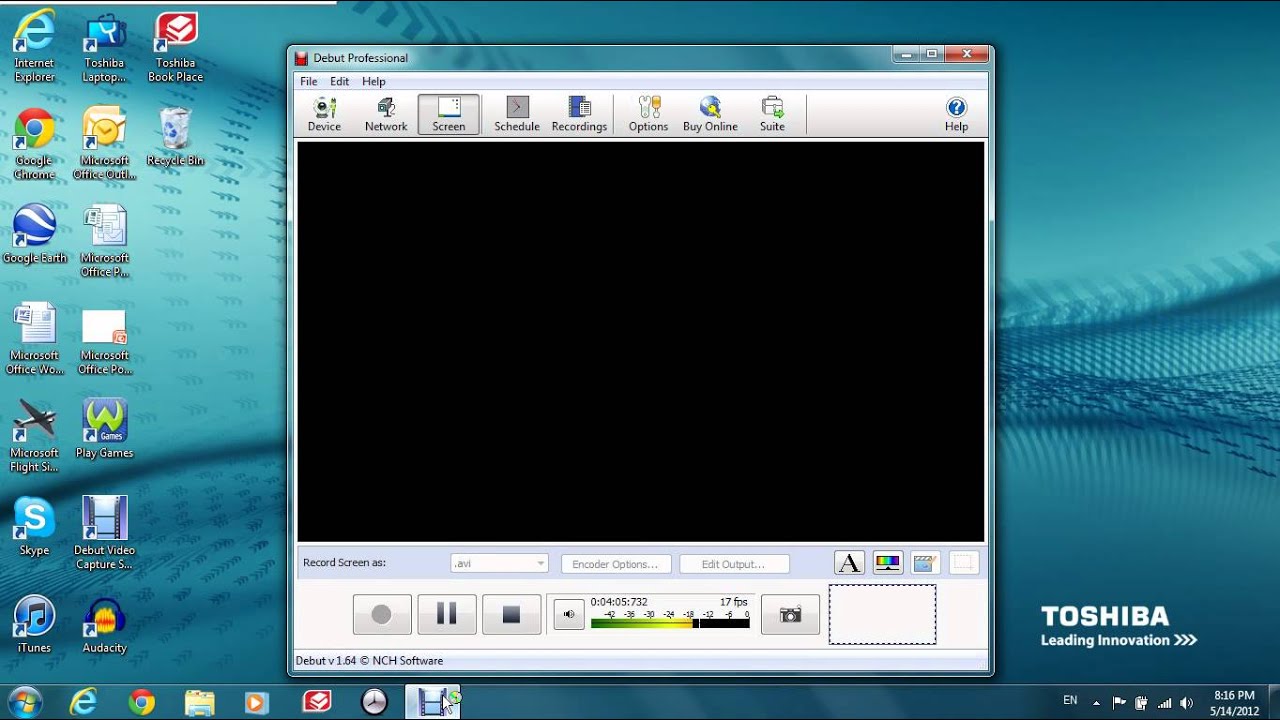Click the Encoder Options button

tap(615, 564)
